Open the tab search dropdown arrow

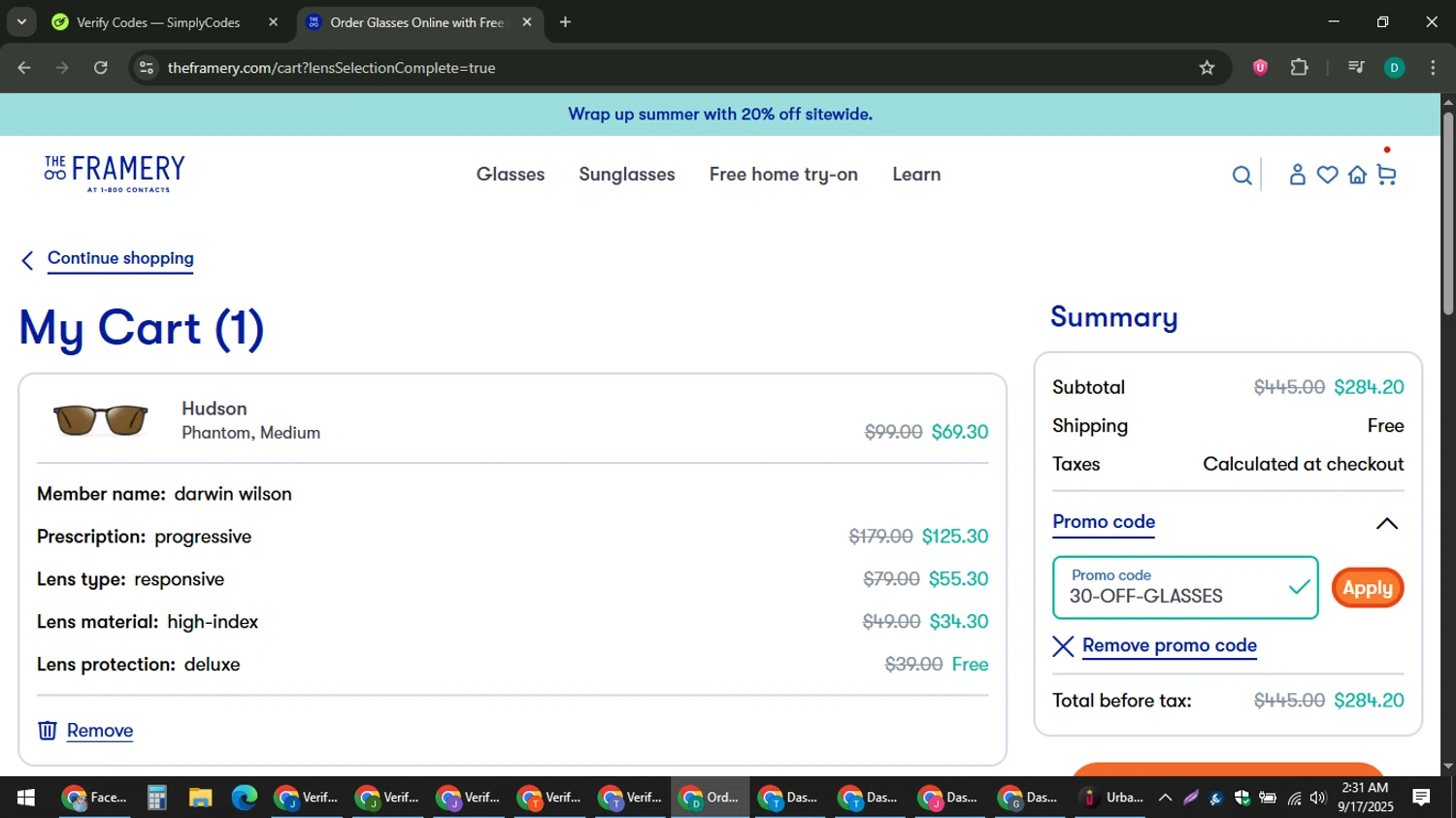21,22
